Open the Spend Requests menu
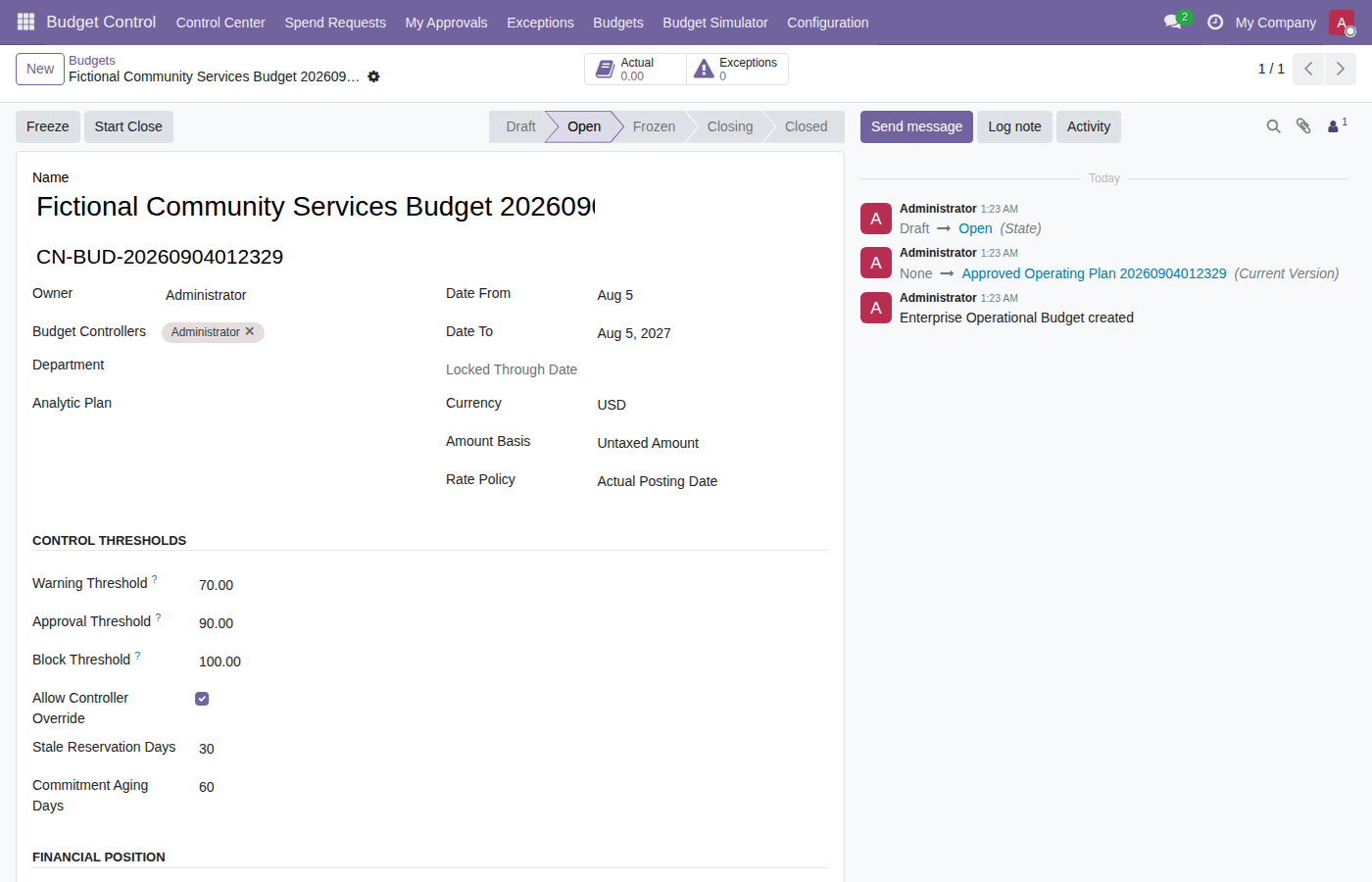This screenshot has width=1372, height=882. tap(335, 23)
